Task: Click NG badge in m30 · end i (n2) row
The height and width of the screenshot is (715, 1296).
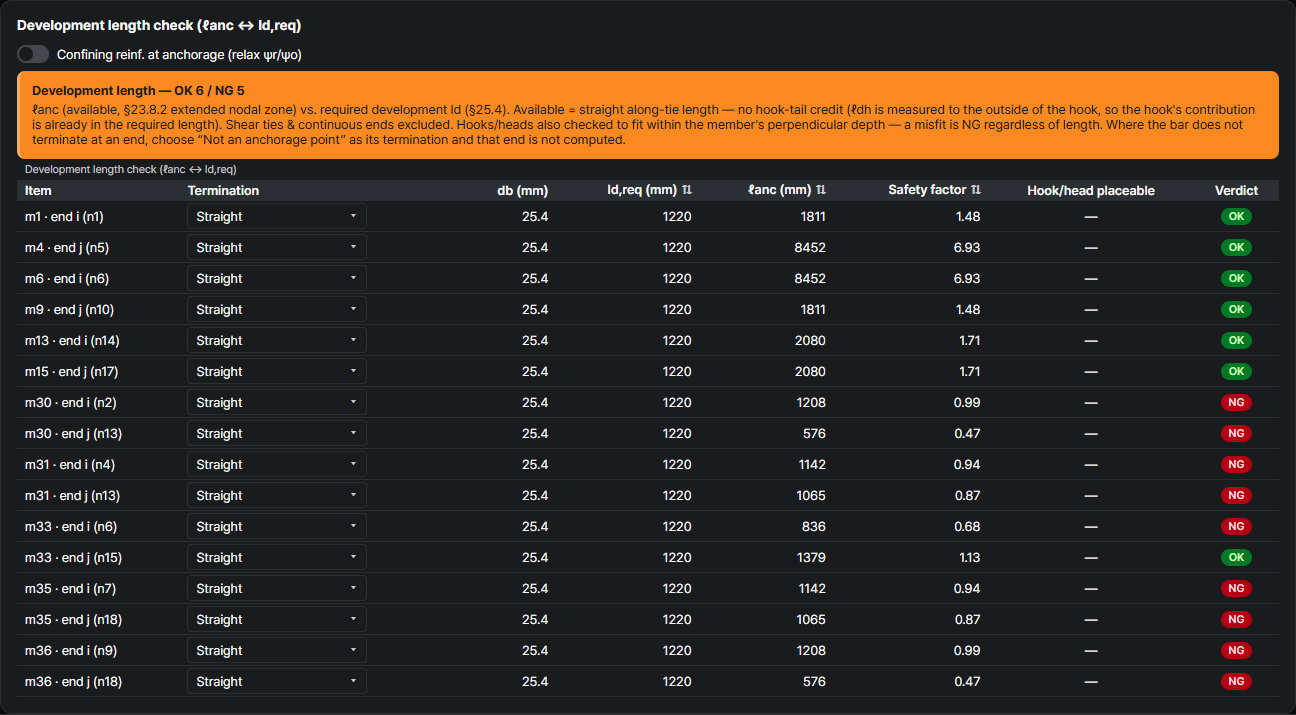Action: tap(1236, 402)
